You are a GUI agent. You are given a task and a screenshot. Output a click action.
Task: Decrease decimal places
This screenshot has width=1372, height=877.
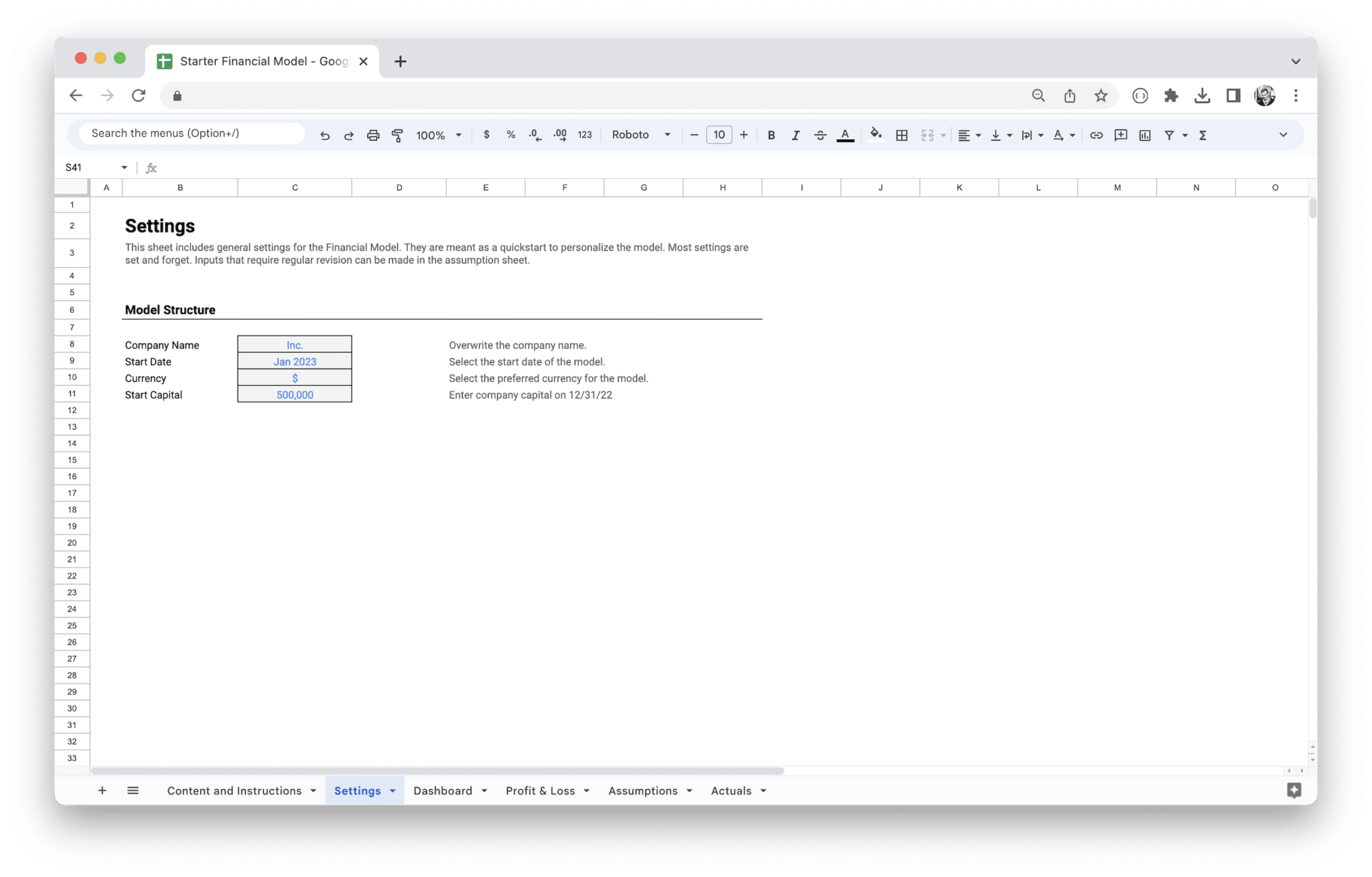click(535, 135)
